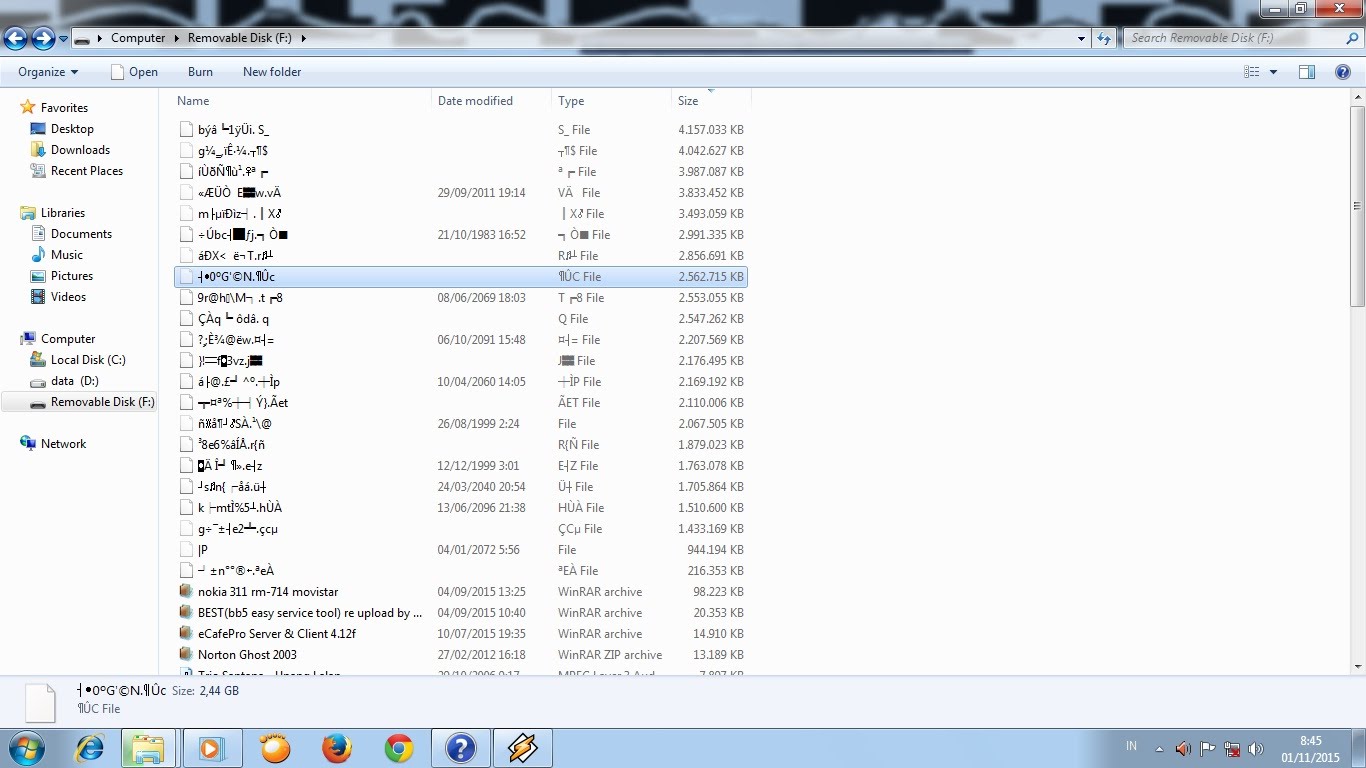Click the refresh button in address bar
This screenshot has height=768, width=1366.
(1104, 38)
